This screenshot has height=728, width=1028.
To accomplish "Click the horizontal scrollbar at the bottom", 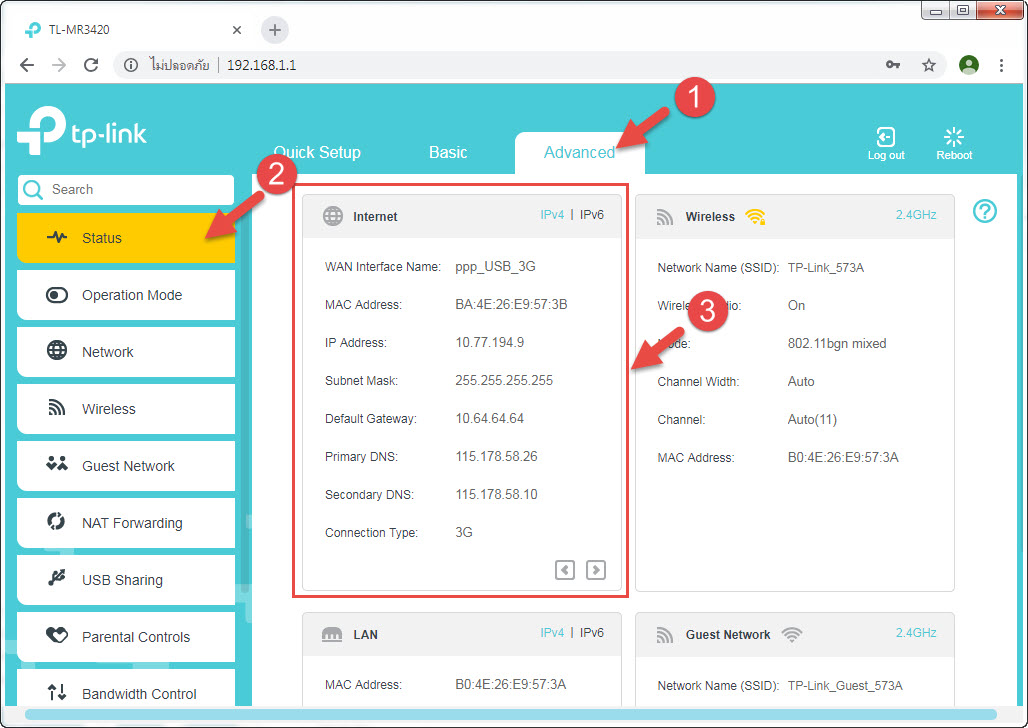I will pyautogui.click(x=511, y=714).
